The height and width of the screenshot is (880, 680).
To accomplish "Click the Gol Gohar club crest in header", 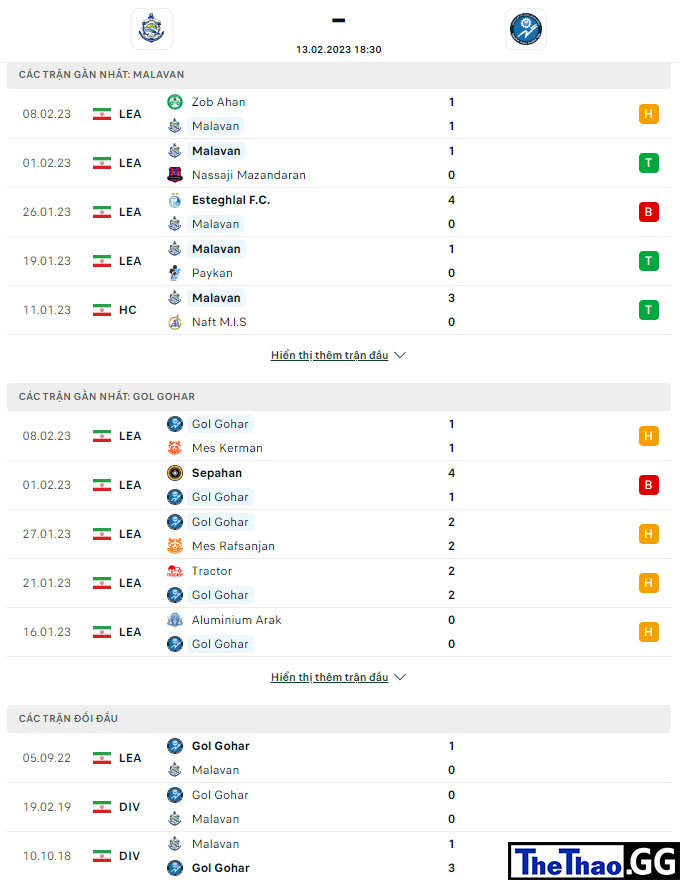I will tap(526, 29).
